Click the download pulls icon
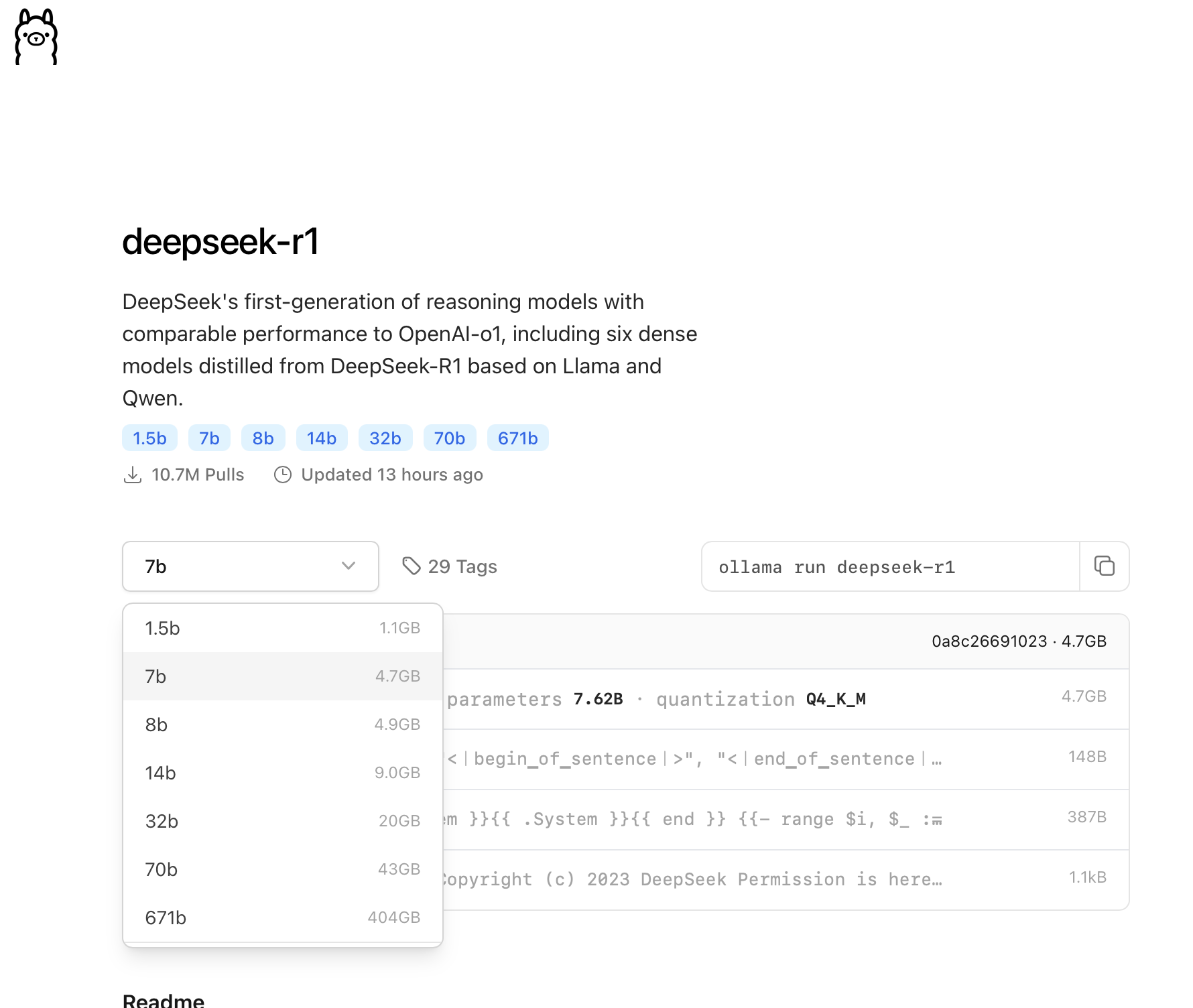 click(x=133, y=475)
